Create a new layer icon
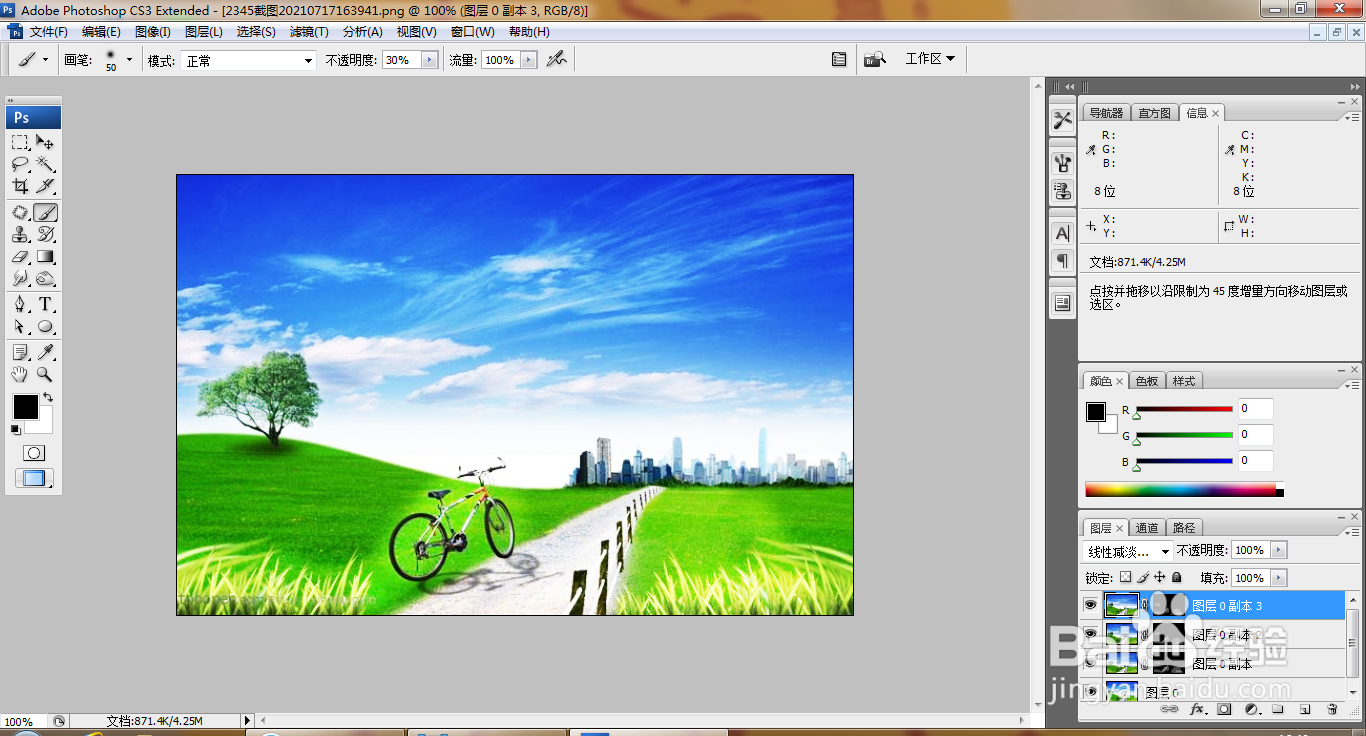This screenshot has height=736, width=1366. click(x=1305, y=709)
